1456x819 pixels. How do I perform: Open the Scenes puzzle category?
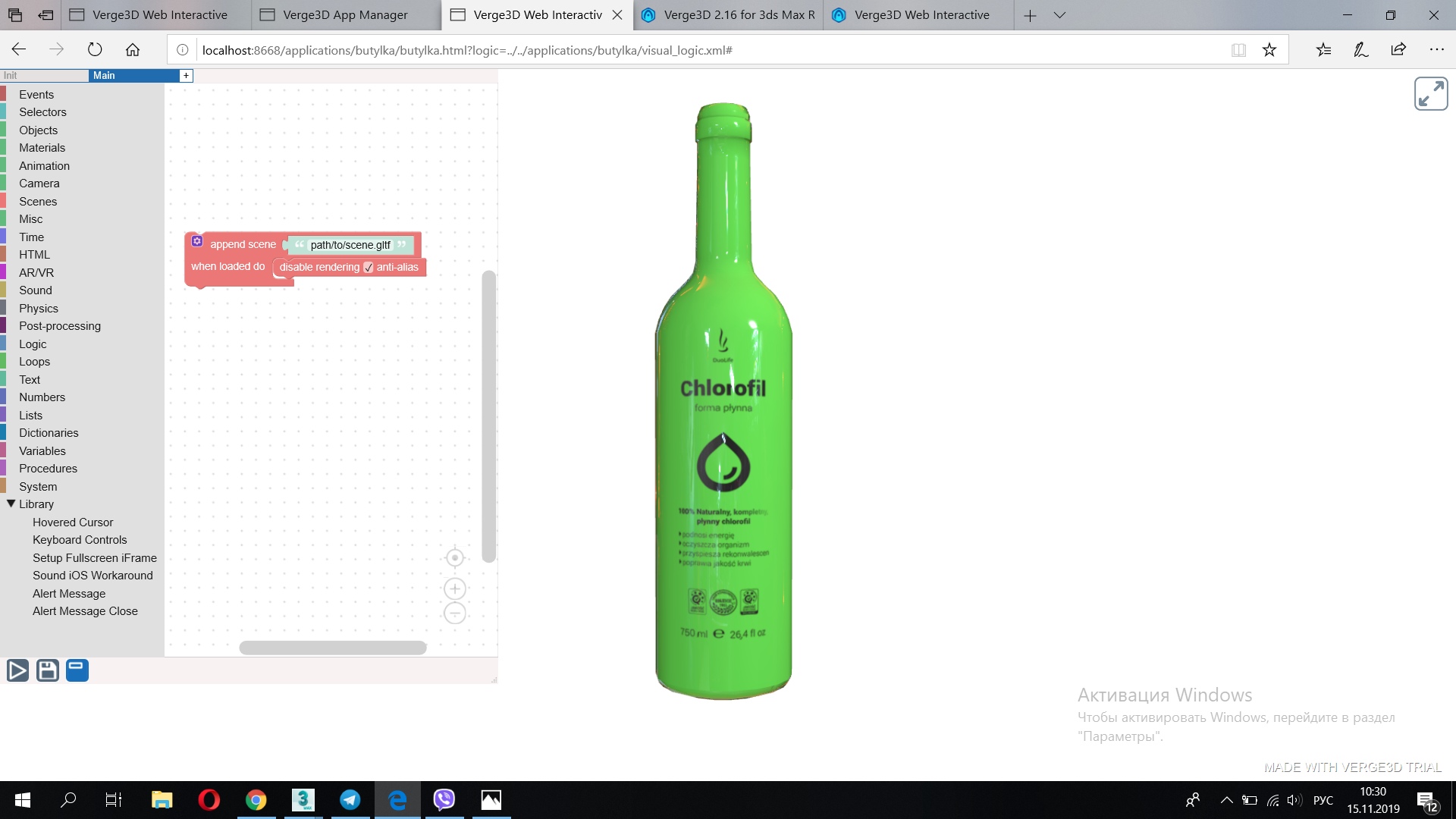[x=38, y=201]
